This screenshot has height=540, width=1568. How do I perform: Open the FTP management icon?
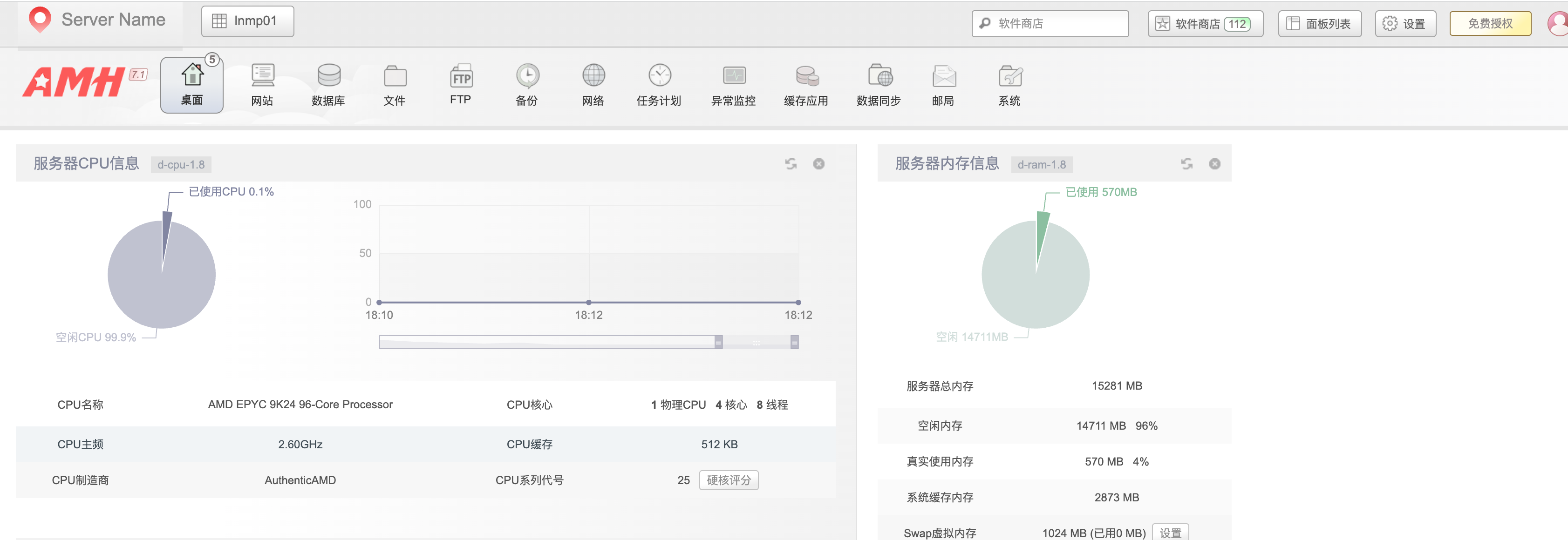461,85
